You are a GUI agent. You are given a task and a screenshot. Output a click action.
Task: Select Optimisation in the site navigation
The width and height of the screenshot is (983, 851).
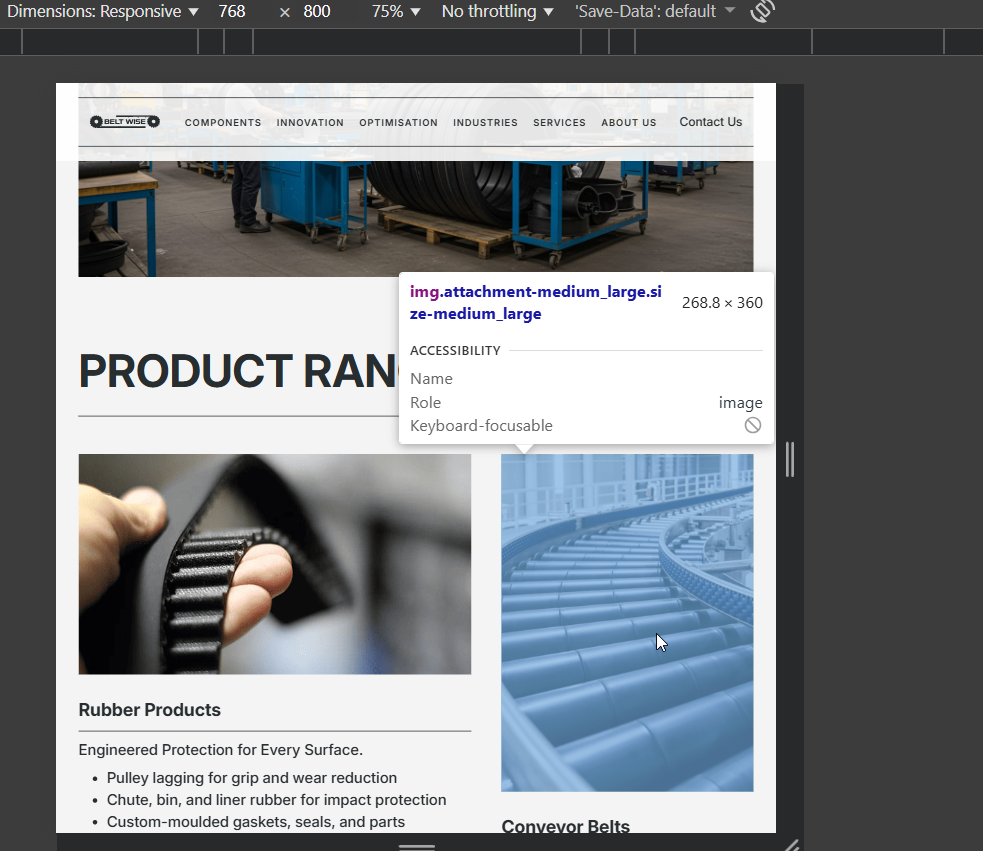(x=398, y=123)
